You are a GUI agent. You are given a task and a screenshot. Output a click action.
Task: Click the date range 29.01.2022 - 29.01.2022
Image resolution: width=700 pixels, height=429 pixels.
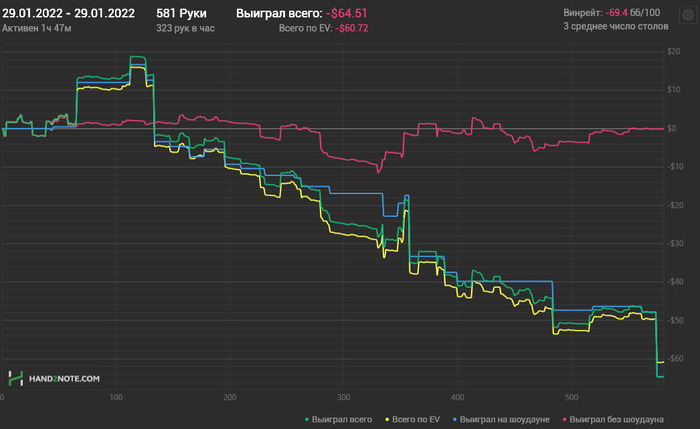(69, 13)
